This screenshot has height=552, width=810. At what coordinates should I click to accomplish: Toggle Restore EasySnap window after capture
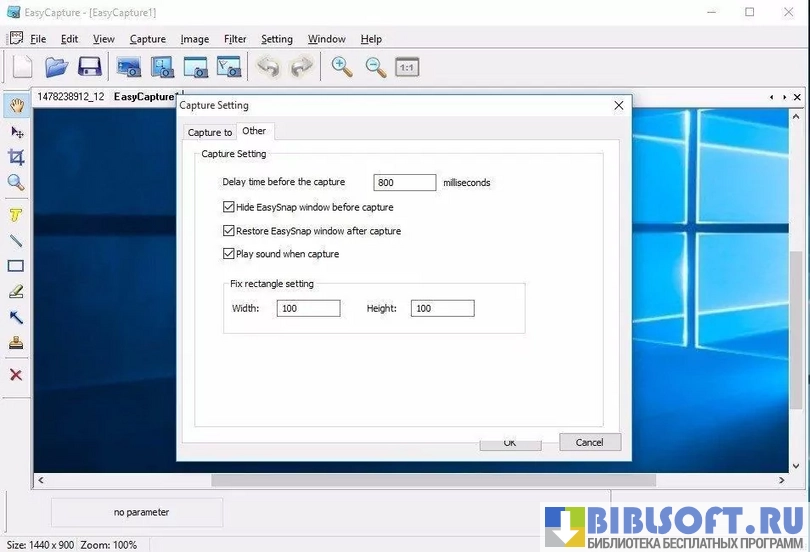coord(229,231)
